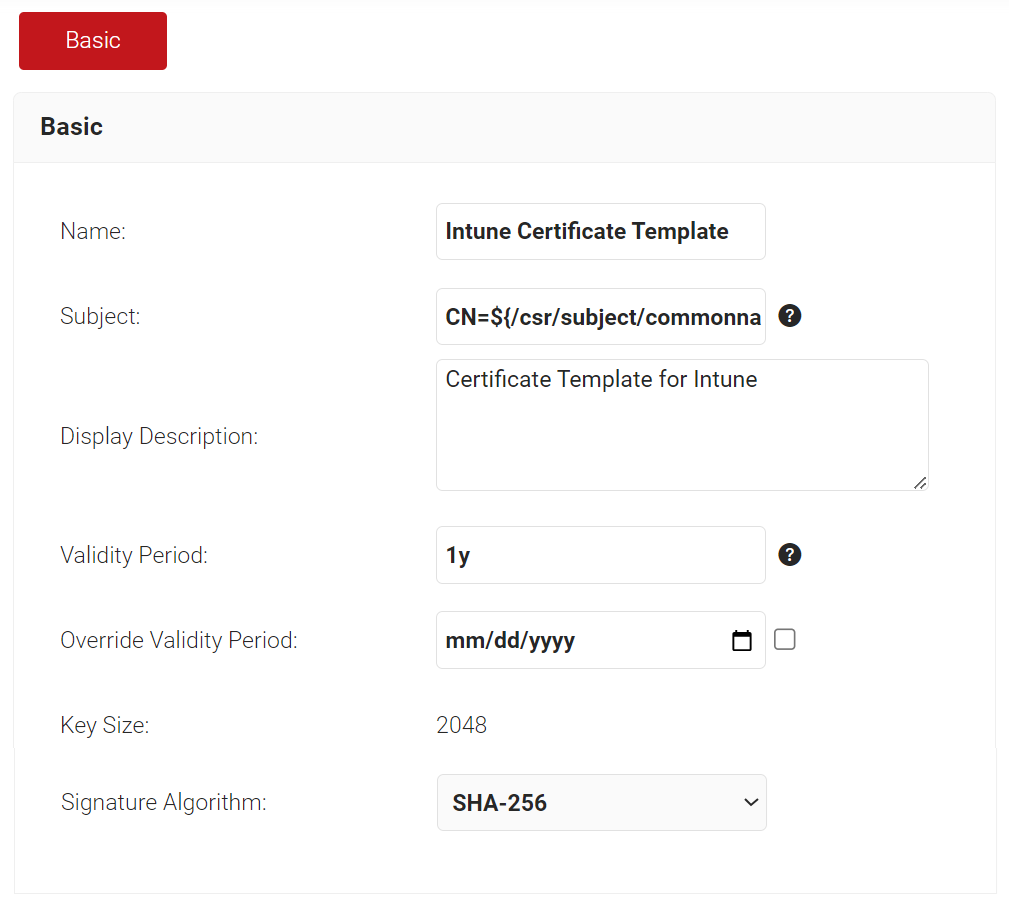The width and height of the screenshot is (1009, 898).
Task: Focus the Subject field starting with CN=
Action: pos(600,318)
